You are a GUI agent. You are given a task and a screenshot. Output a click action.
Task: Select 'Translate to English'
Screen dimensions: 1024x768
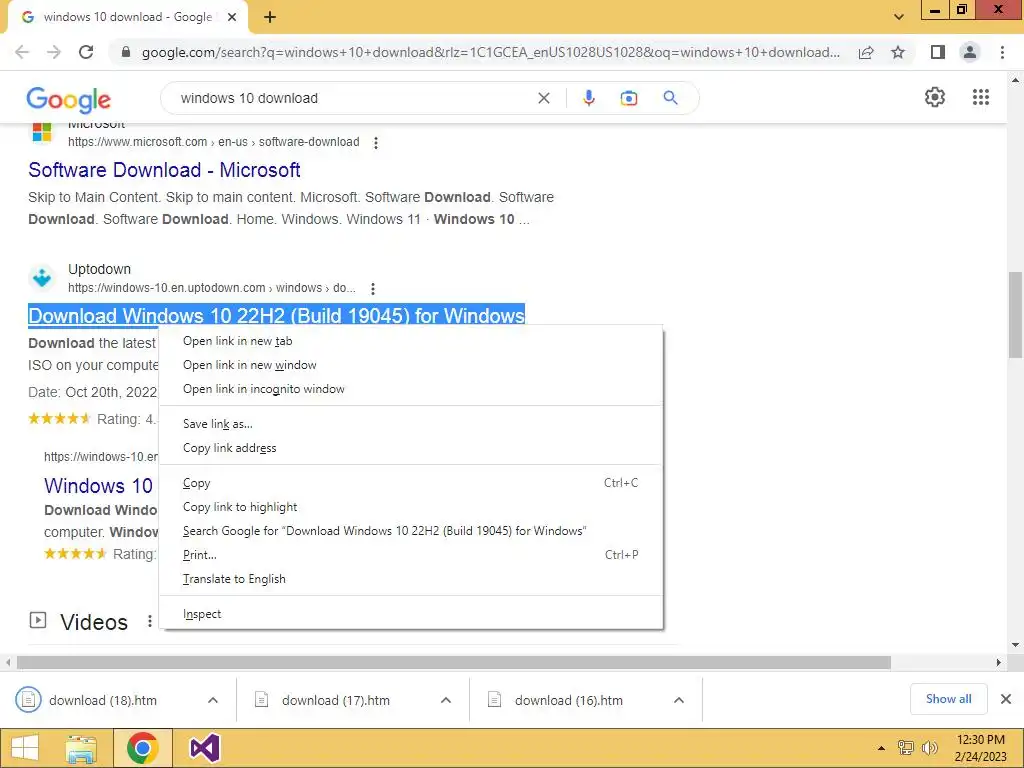point(411,579)
